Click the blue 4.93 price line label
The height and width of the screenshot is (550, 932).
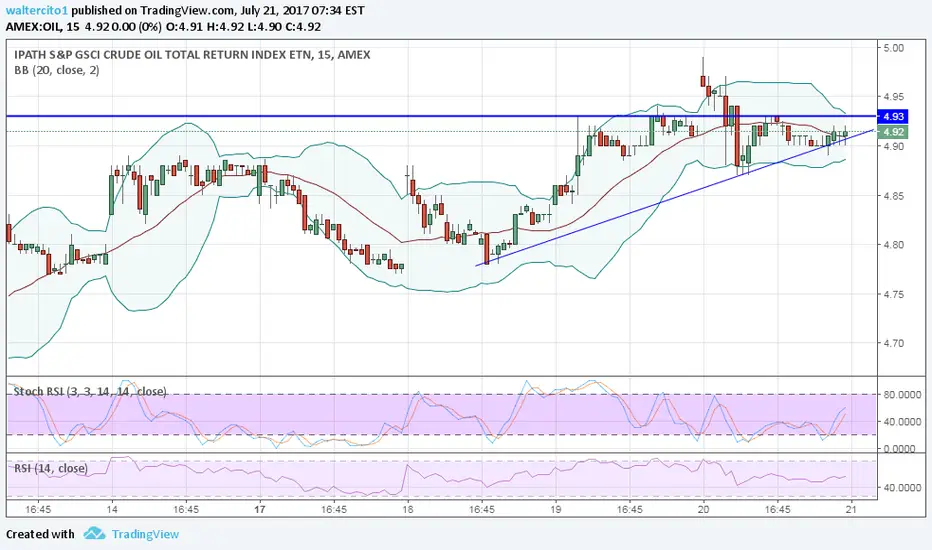click(x=893, y=117)
